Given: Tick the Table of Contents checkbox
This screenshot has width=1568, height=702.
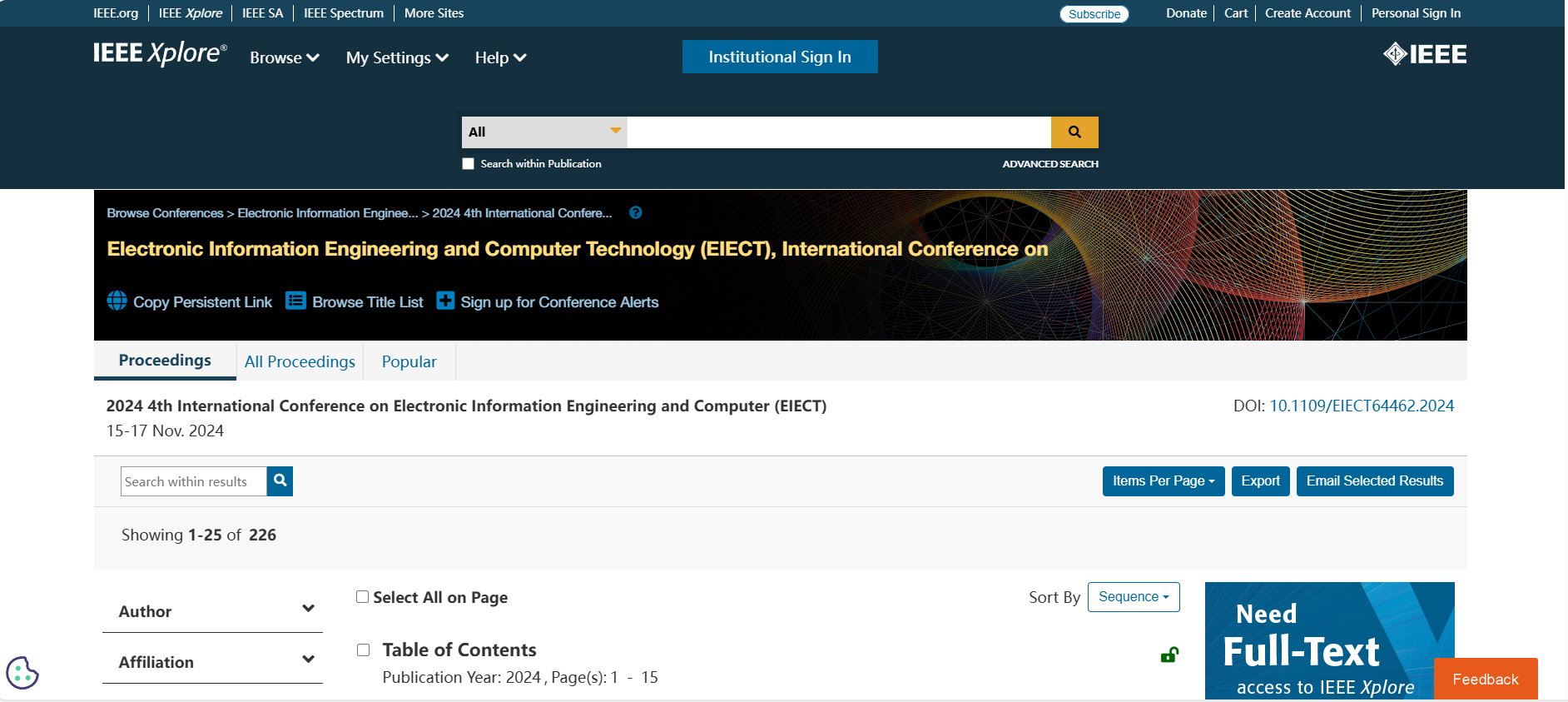Looking at the screenshot, I should click(x=363, y=650).
